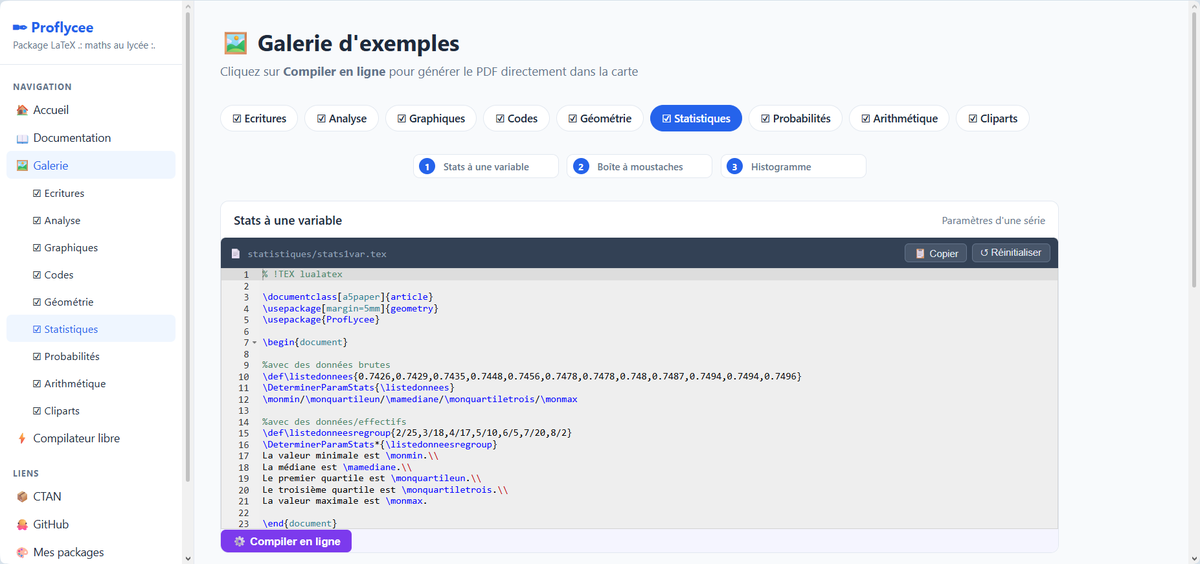Image resolution: width=1200 pixels, height=564 pixels.
Task: Jump to the Boîte à moustaches example
Action: [x=639, y=167]
